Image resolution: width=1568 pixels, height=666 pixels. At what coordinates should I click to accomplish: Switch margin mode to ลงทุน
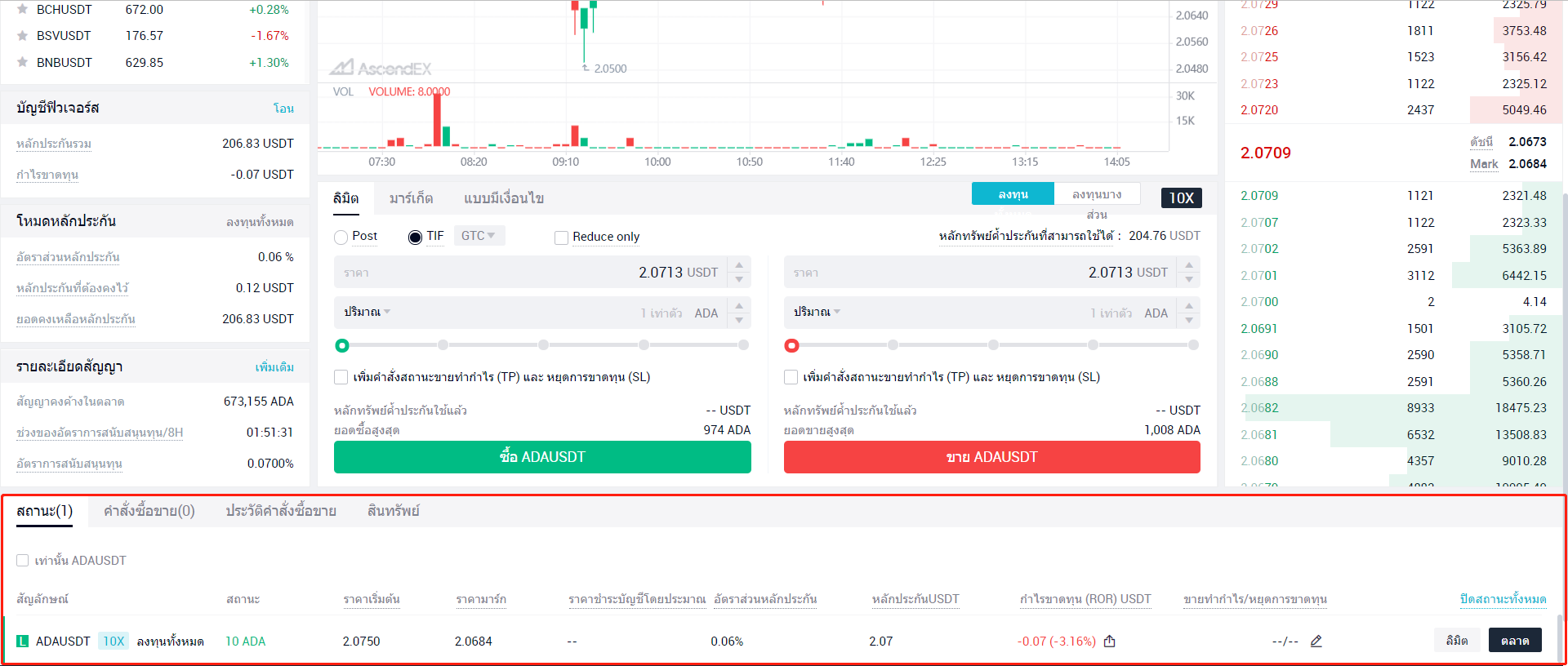[1013, 194]
